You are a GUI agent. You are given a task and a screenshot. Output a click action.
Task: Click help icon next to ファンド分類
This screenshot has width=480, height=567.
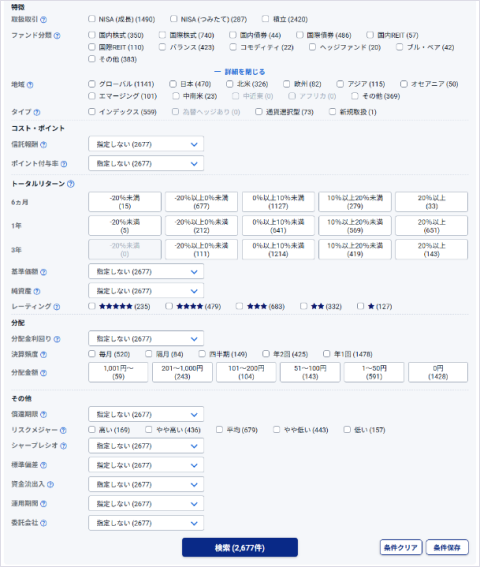[57, 35]
